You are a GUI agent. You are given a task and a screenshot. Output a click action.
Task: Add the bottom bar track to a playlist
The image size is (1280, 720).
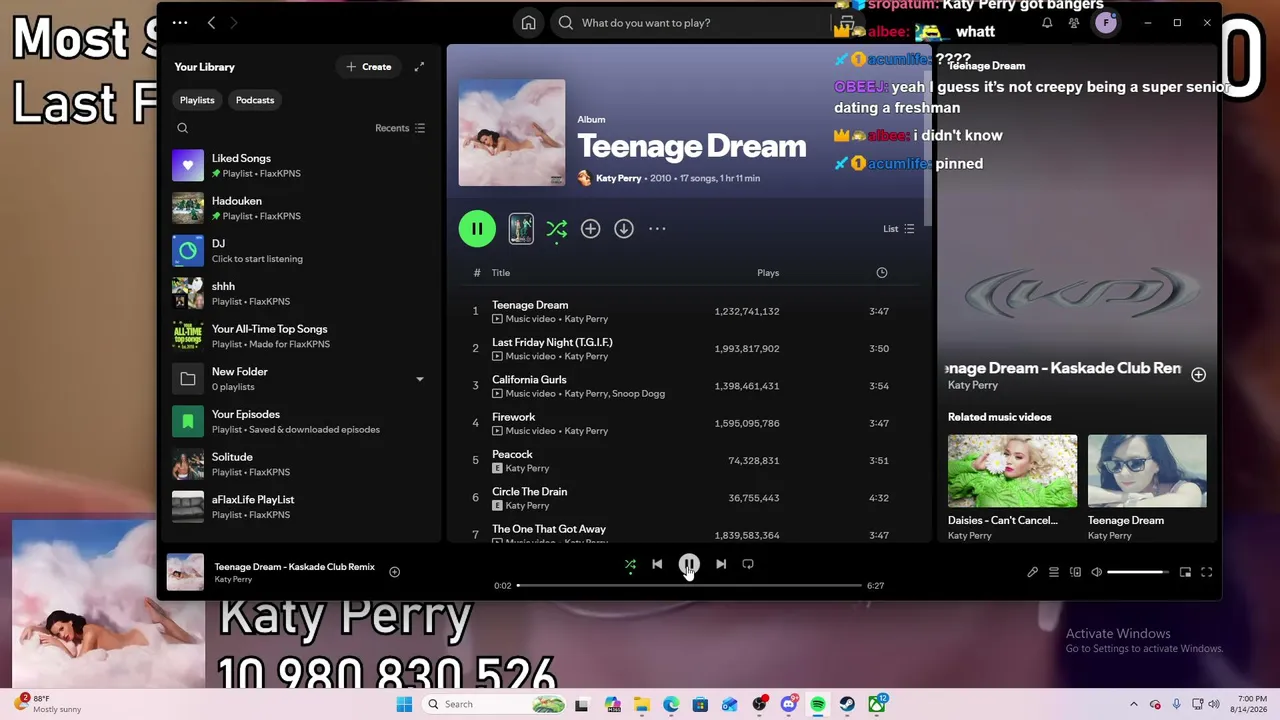pyautogui.click(x=394, y=572)
